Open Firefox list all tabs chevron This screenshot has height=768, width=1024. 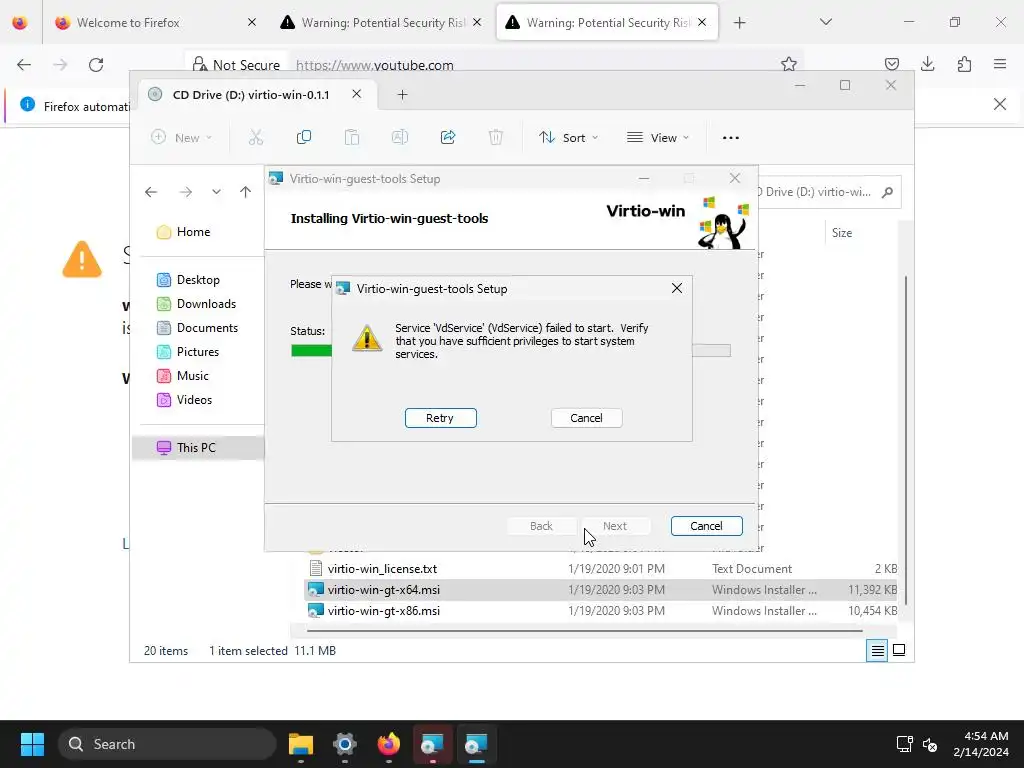[825, 22]
